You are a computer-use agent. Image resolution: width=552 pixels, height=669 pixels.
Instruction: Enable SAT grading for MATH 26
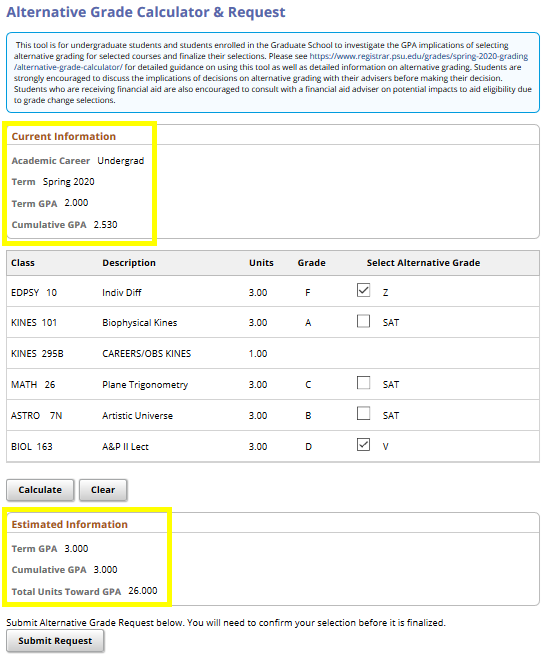click(363, 383)
